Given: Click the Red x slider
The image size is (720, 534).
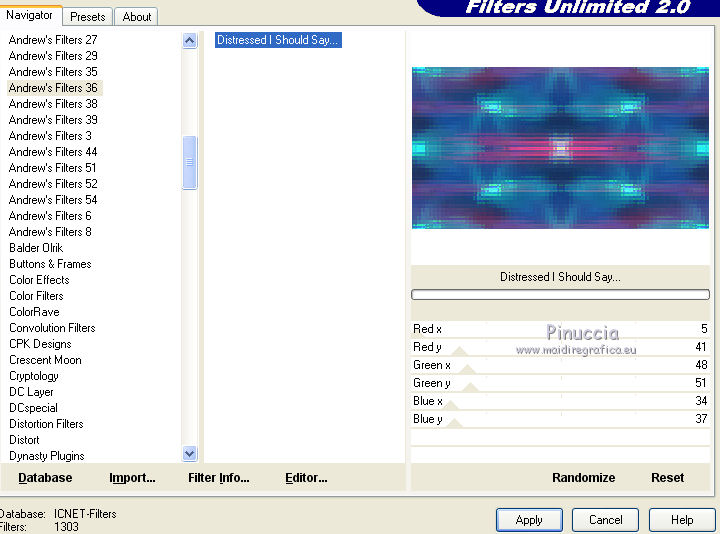Looking at the screenshot, I should (560, 329).
